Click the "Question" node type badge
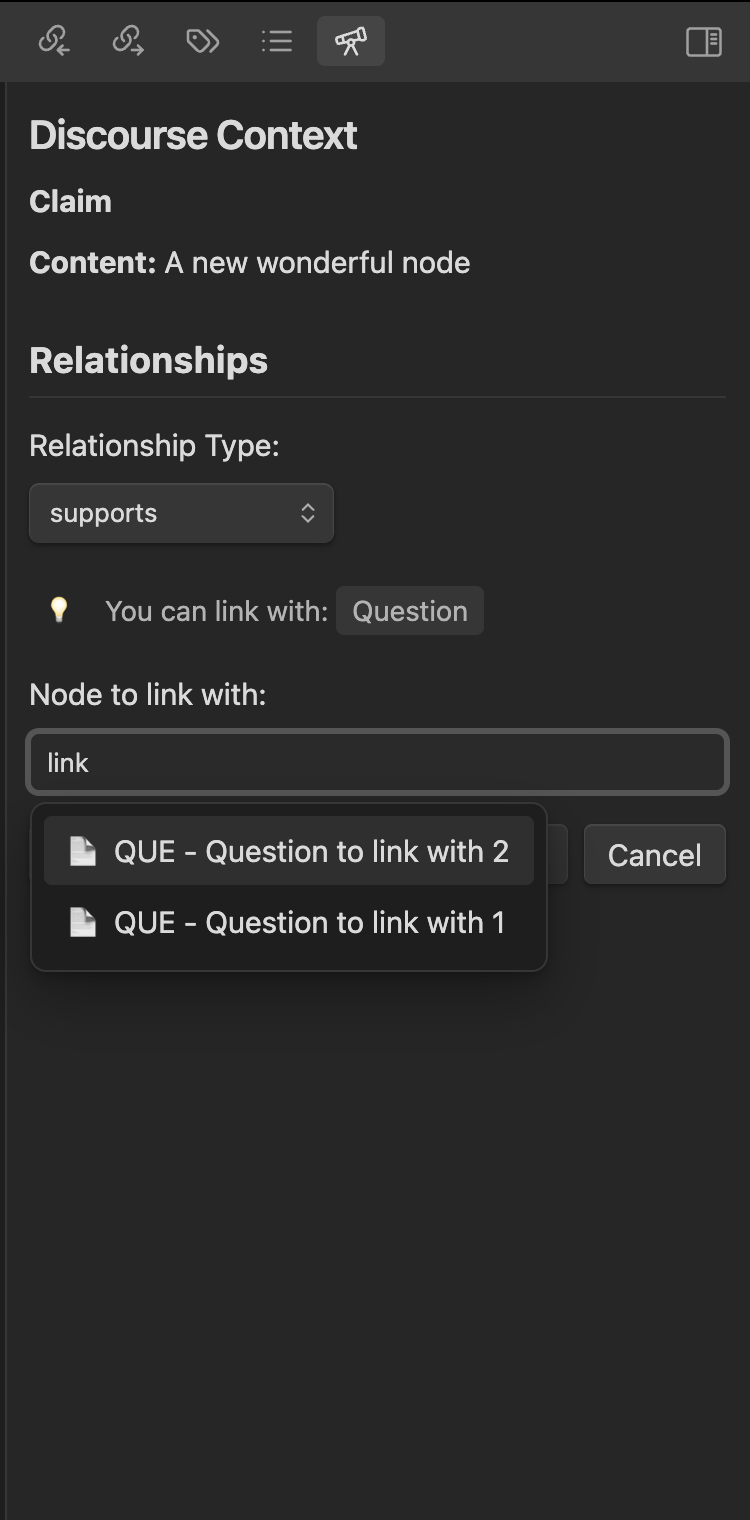Image resolution: width=750 pixels, height=1520 pixels. point(410,611)
